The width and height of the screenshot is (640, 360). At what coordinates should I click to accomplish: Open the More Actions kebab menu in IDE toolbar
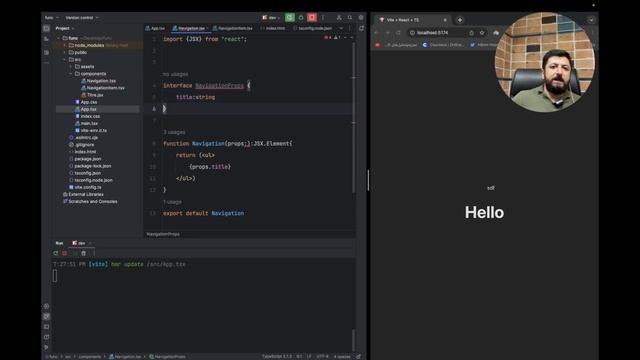(323, 17)
